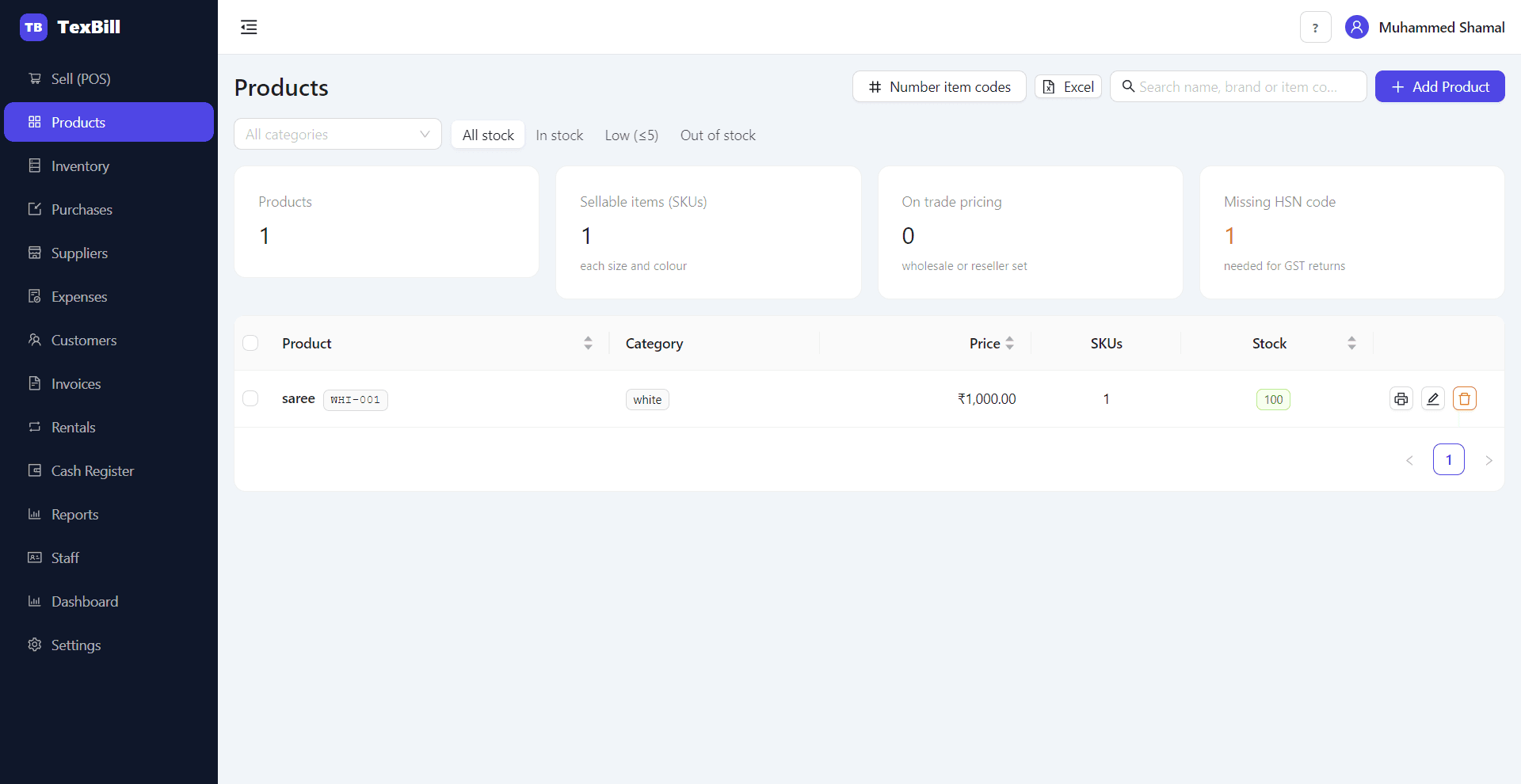Click the Suppliers sidebar icon
Screen dimensions: 1521x784
pos(35,253)
